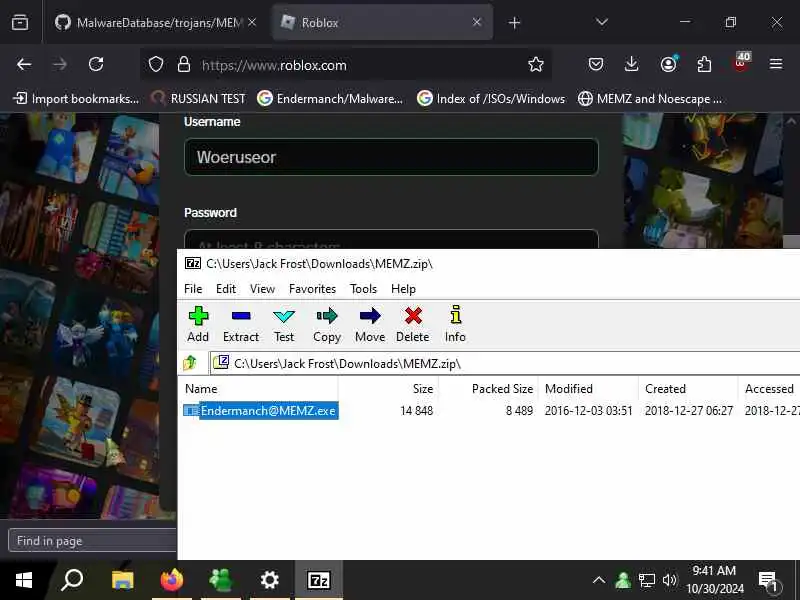Open the 7-Zip View menu
Screen dimensions: 800x600
coord(262,289)
